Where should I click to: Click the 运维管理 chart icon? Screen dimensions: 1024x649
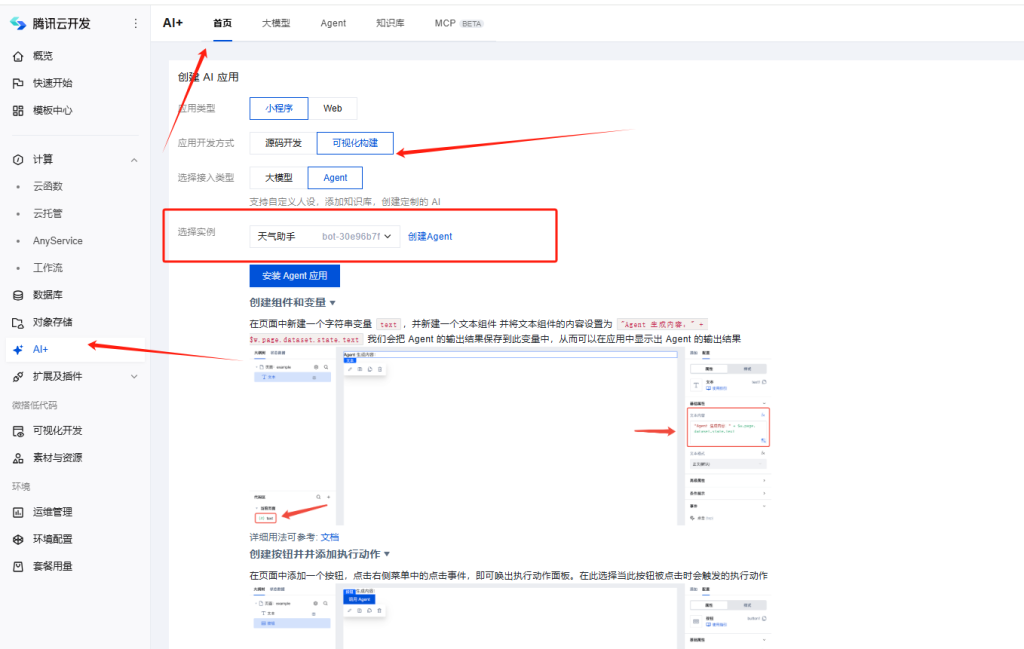point(18,513)
